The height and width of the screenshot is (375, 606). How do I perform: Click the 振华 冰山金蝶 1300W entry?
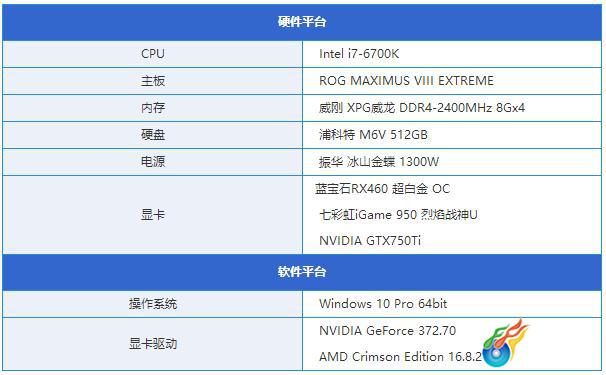coord(379,162)
